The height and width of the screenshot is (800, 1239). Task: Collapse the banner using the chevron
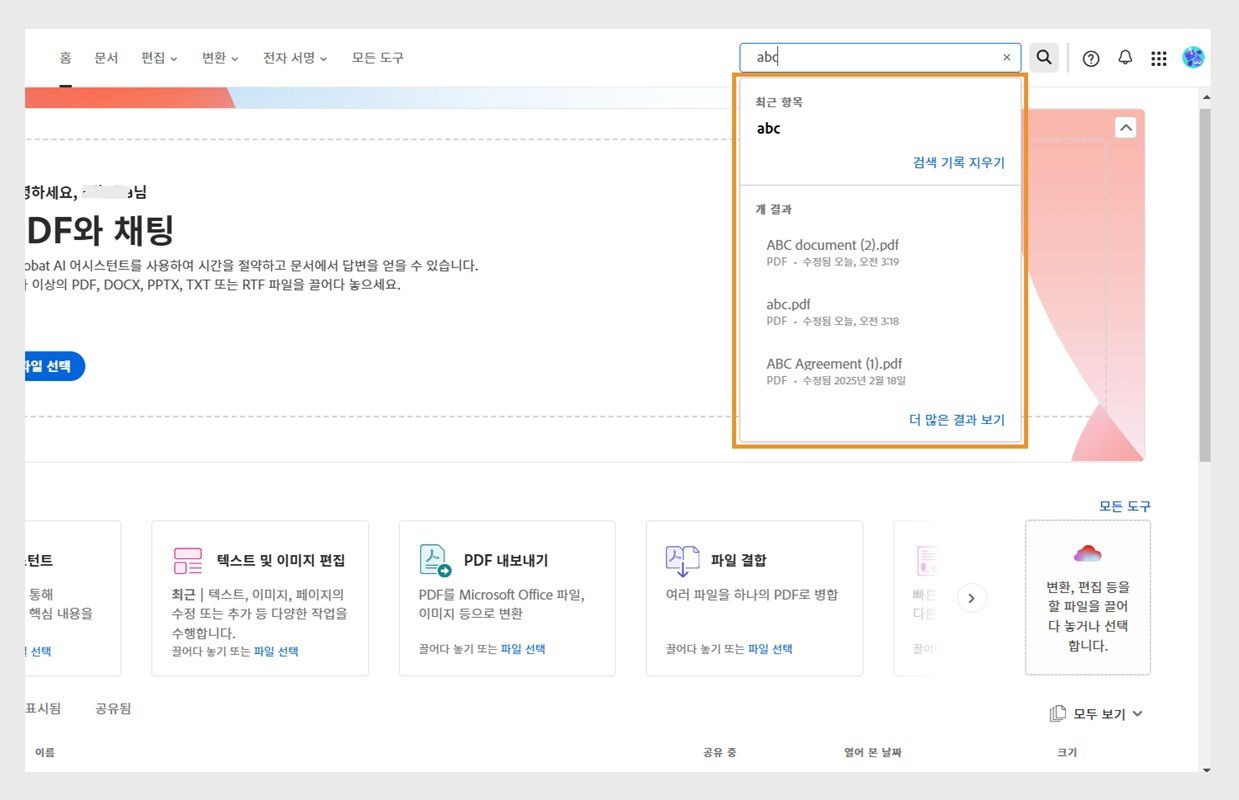1125,127
